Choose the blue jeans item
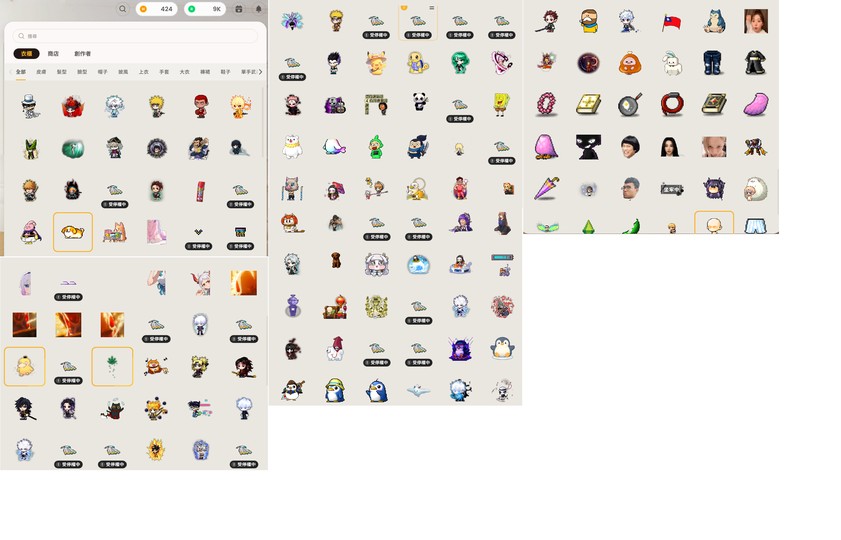The image size is (841, 540). tap(713, 63)
